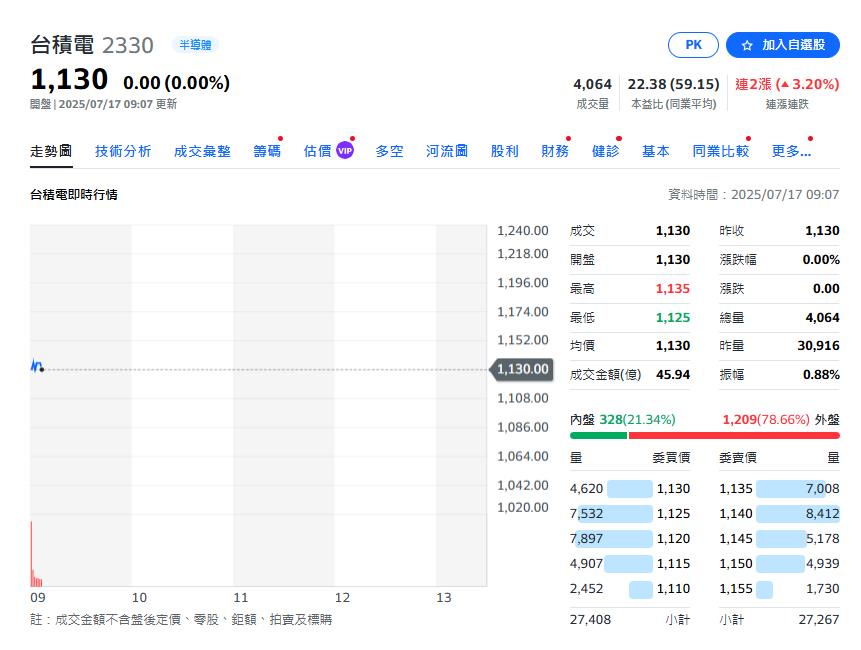Add stock via 加入自選股 button
Viewport: 861px width, 650px height.
(782, 45)
